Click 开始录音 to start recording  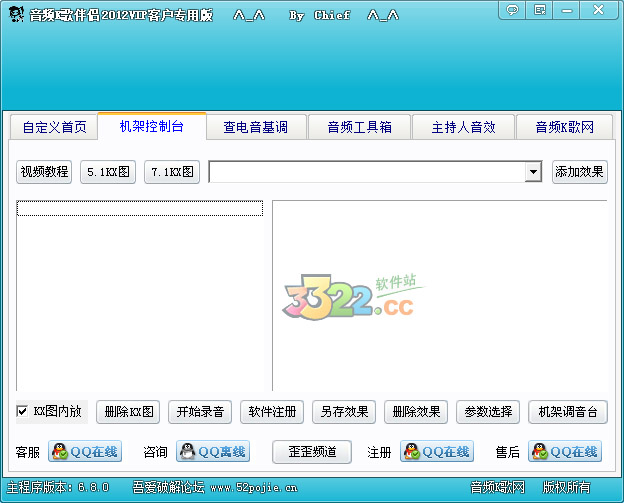pyautogui.click(x=200, y=412)
